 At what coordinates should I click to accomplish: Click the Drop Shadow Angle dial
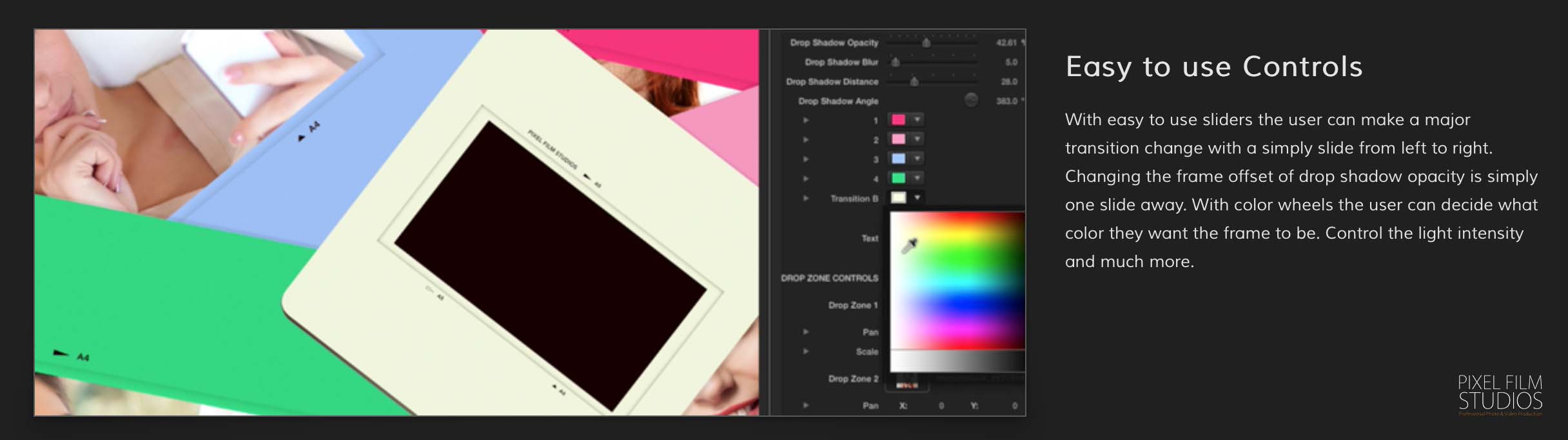click(x=970, y=100)
